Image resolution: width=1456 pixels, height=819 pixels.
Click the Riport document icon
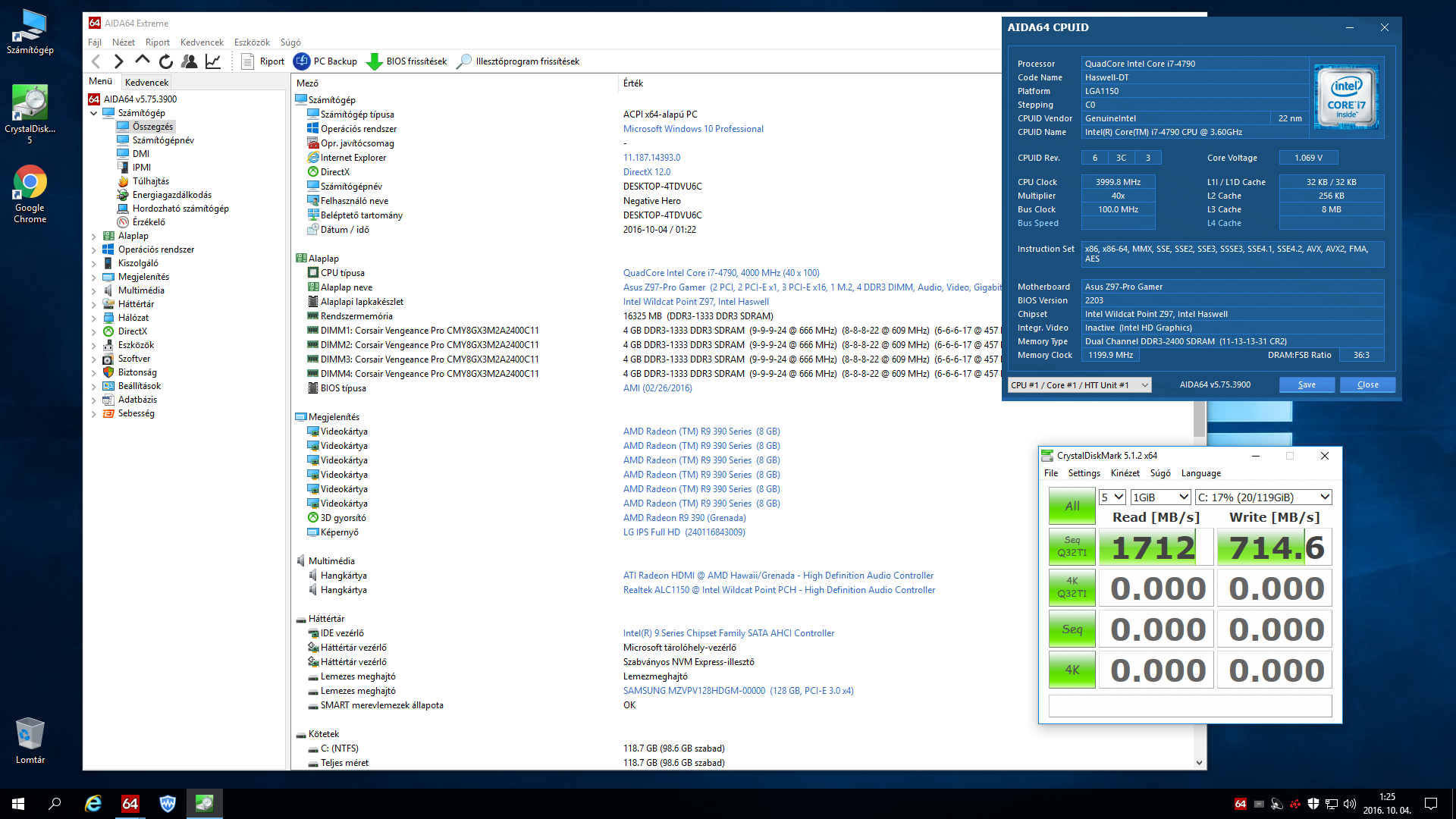coord(247,61)
